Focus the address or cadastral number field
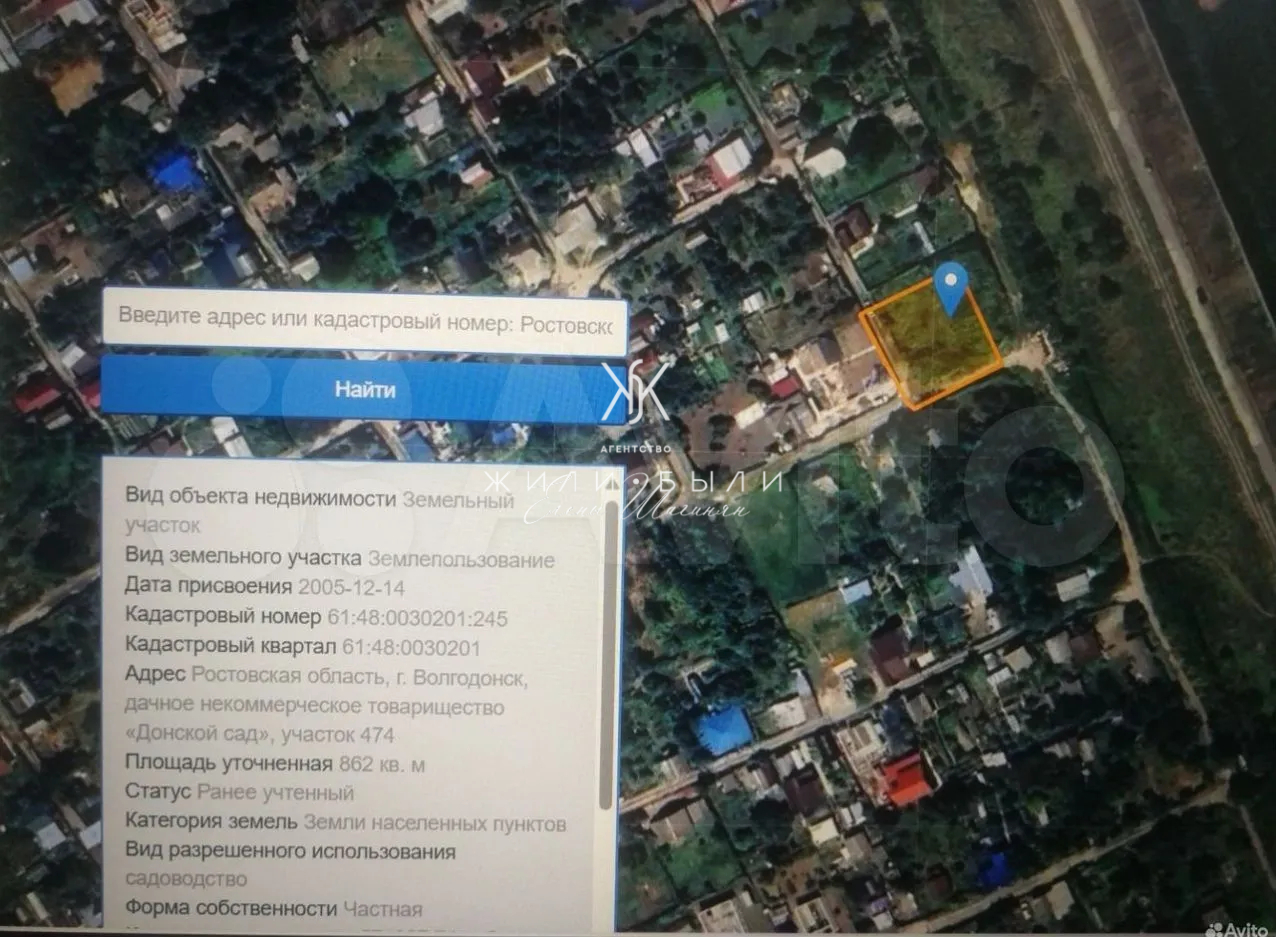Image resolution: width=1276 pixels, height=937 pixels. tap(365, 322)
